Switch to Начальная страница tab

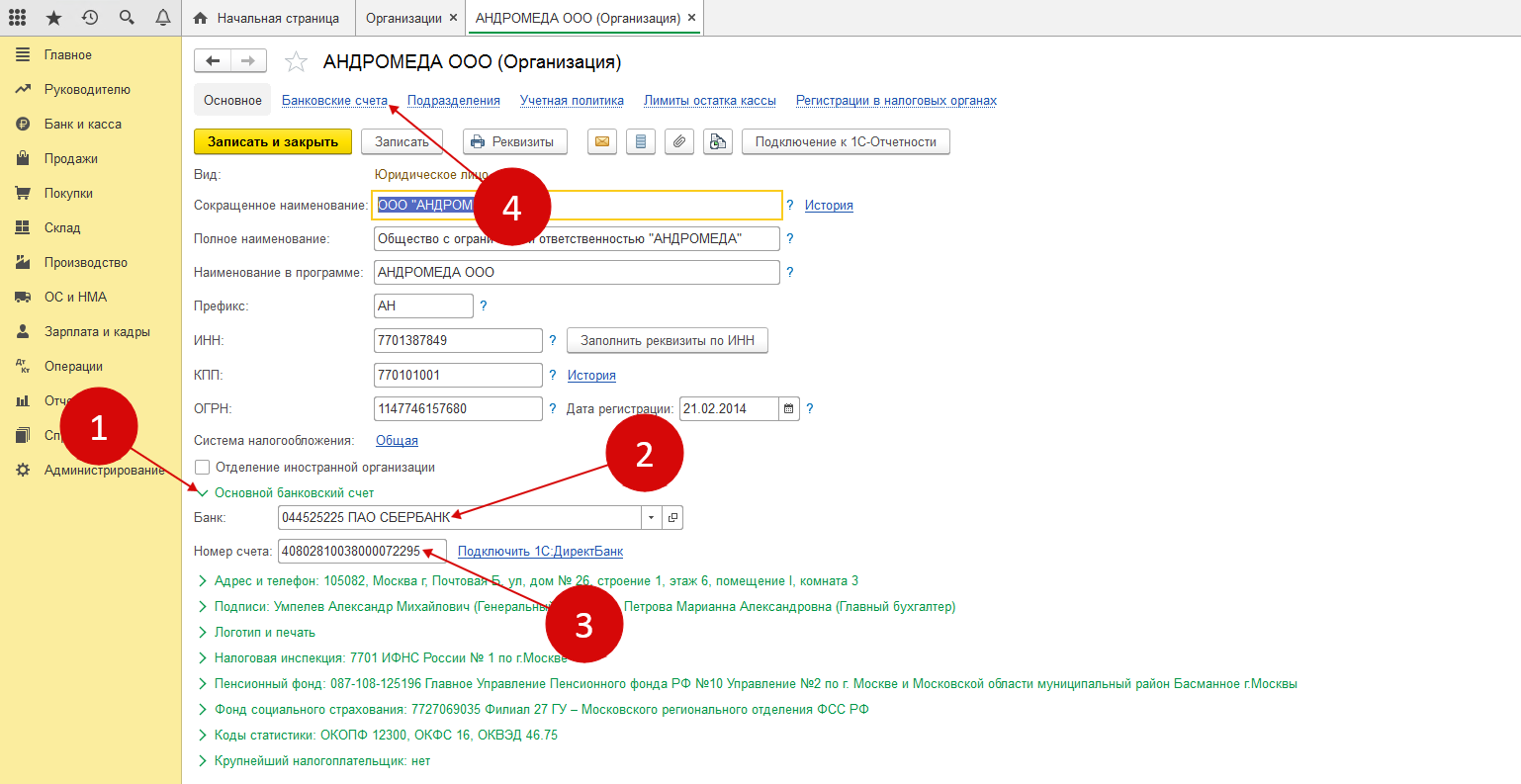tap(267, 18)
